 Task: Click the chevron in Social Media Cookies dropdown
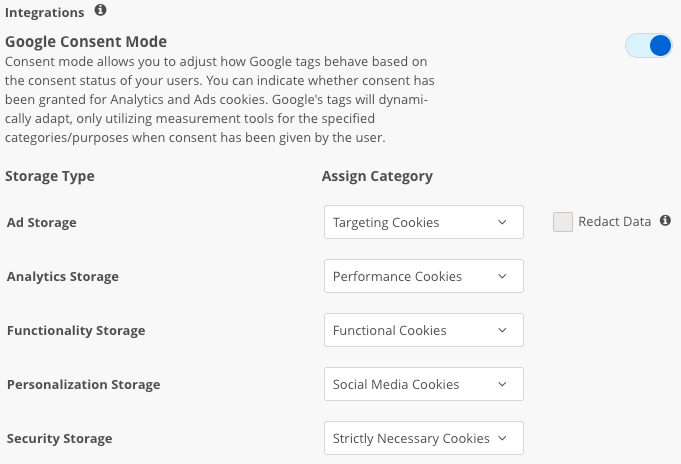coord(502,384)
